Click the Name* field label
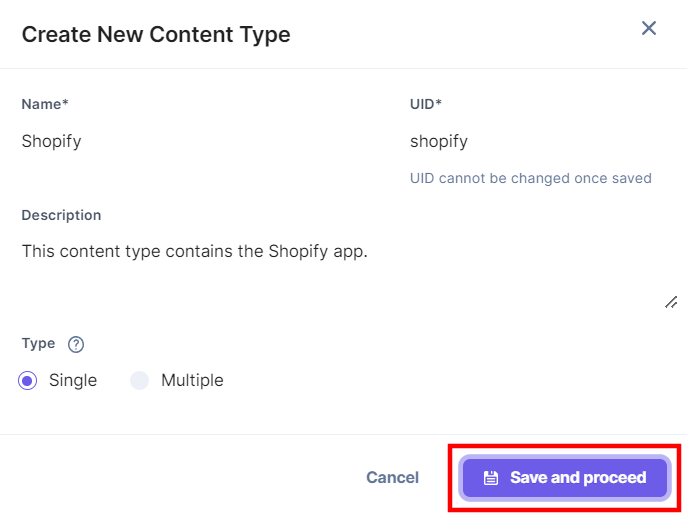The width and height of the screenshot is (687, 517). click(x=45, y=104)
